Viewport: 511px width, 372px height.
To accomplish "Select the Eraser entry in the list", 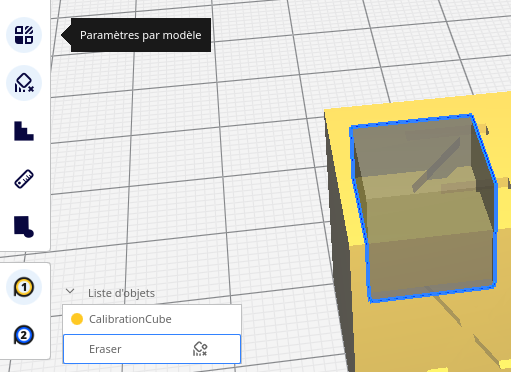I will (x=152, y=349).
